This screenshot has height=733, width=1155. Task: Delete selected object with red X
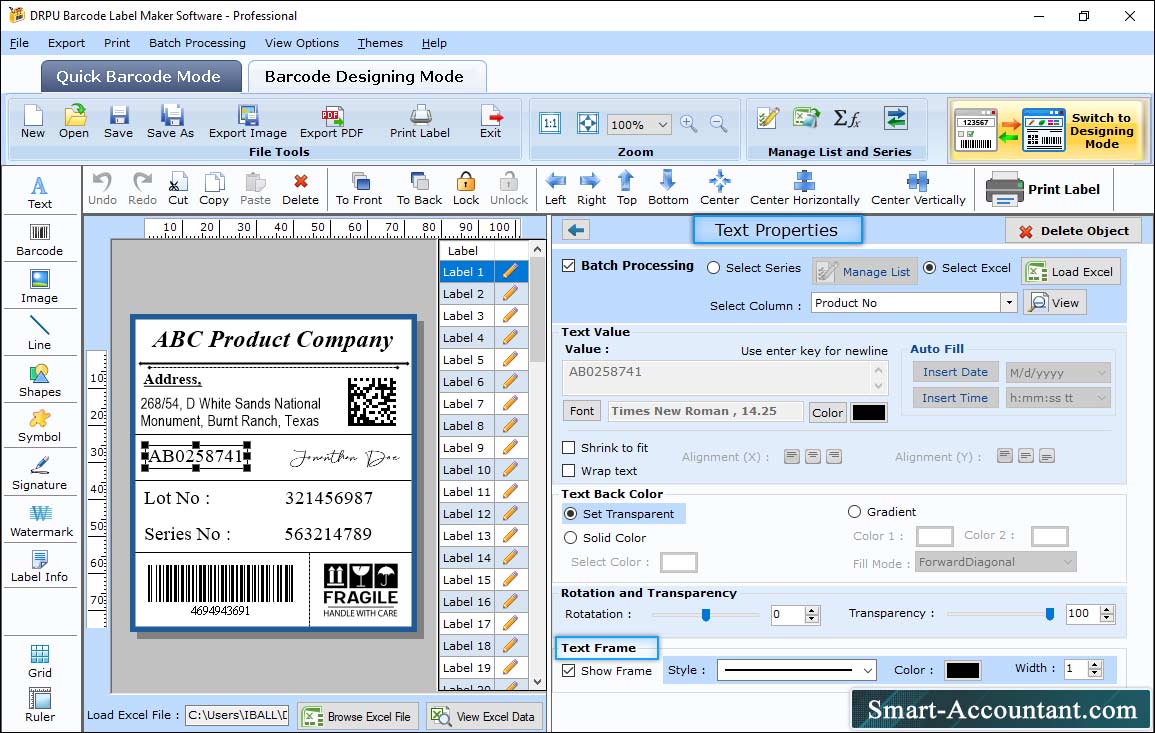[x=301, y=189]
